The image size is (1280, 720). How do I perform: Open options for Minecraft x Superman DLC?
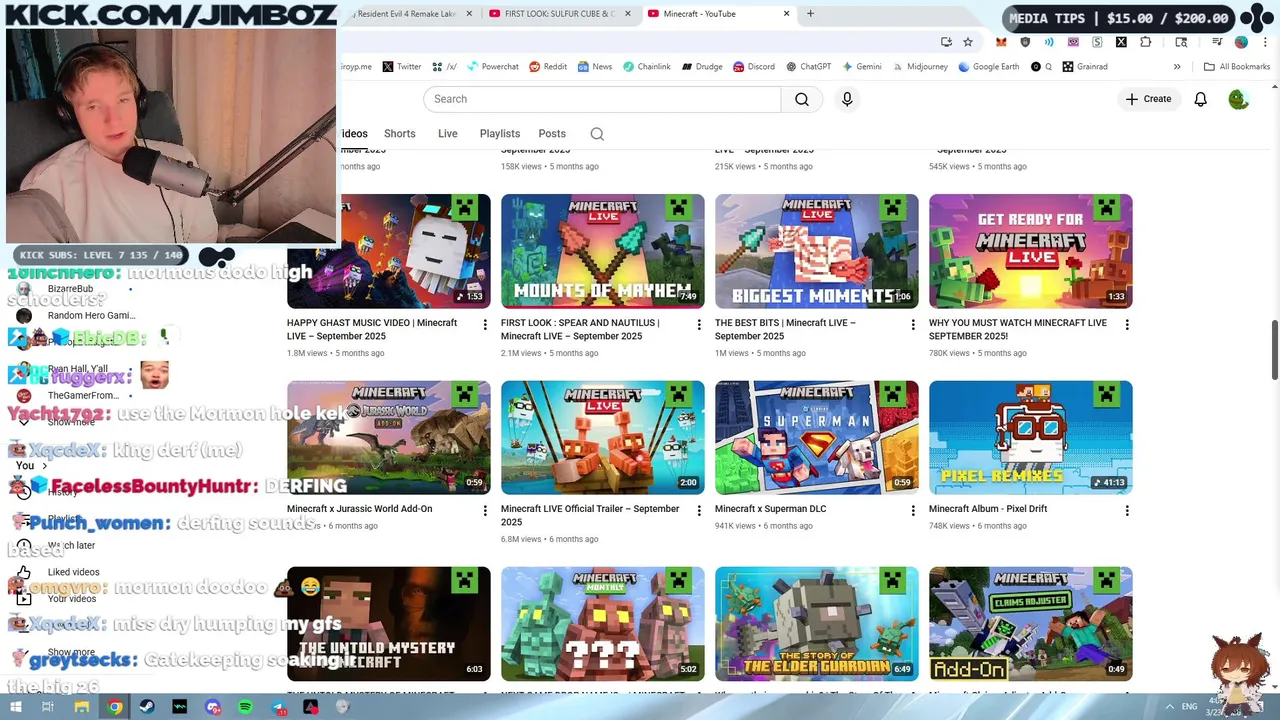tap(913, 511)
